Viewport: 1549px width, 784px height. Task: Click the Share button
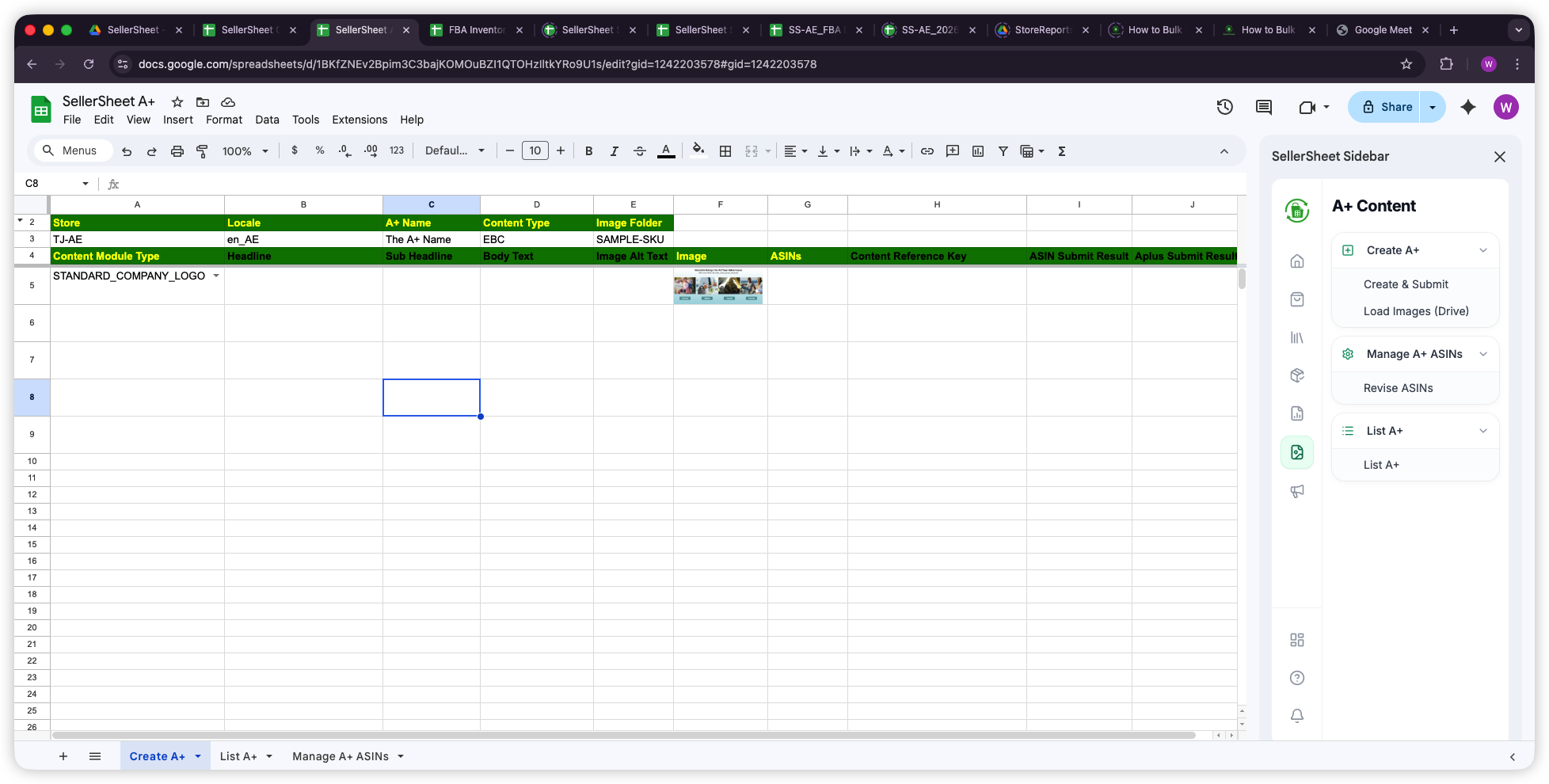pos(1391,106)
